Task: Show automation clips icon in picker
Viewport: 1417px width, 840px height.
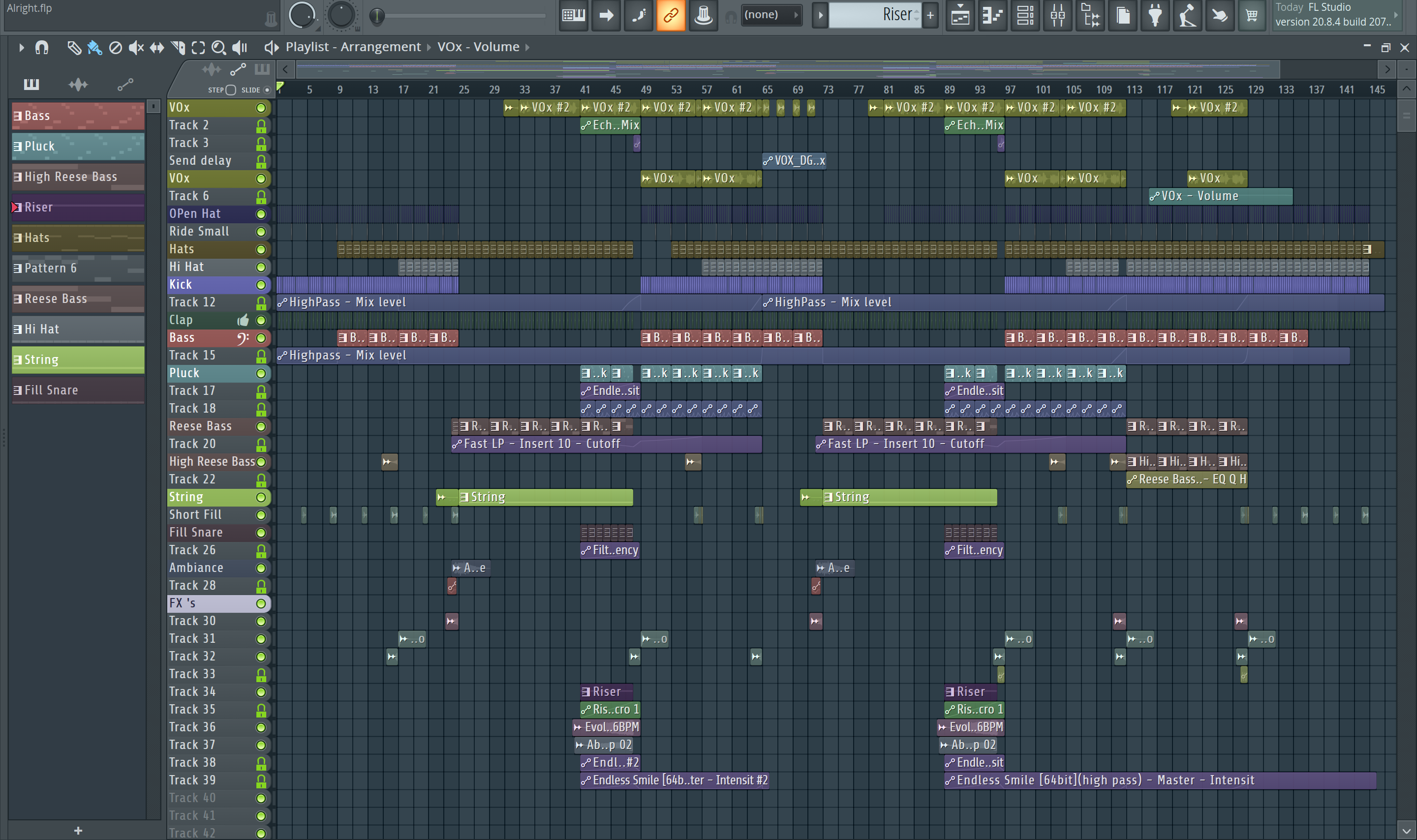Action: (125, 85)
